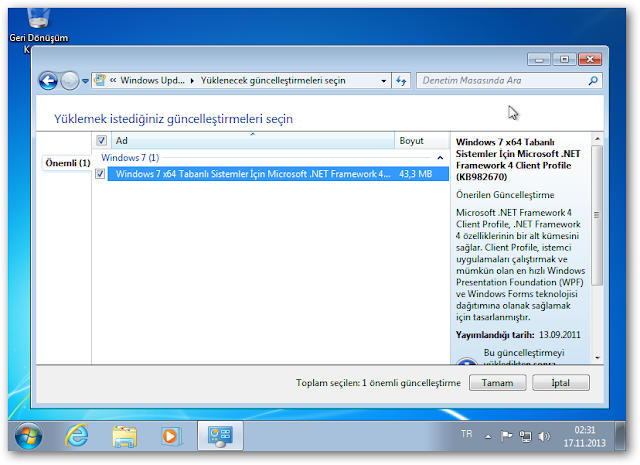Open the recent pages dropdown arrow

[x=85, y=81]
